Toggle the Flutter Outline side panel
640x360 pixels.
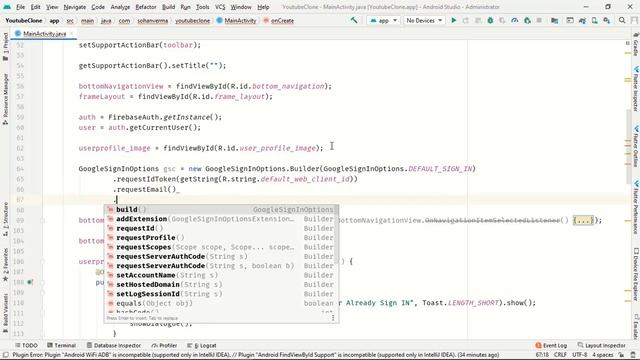[x=636, y=146]
